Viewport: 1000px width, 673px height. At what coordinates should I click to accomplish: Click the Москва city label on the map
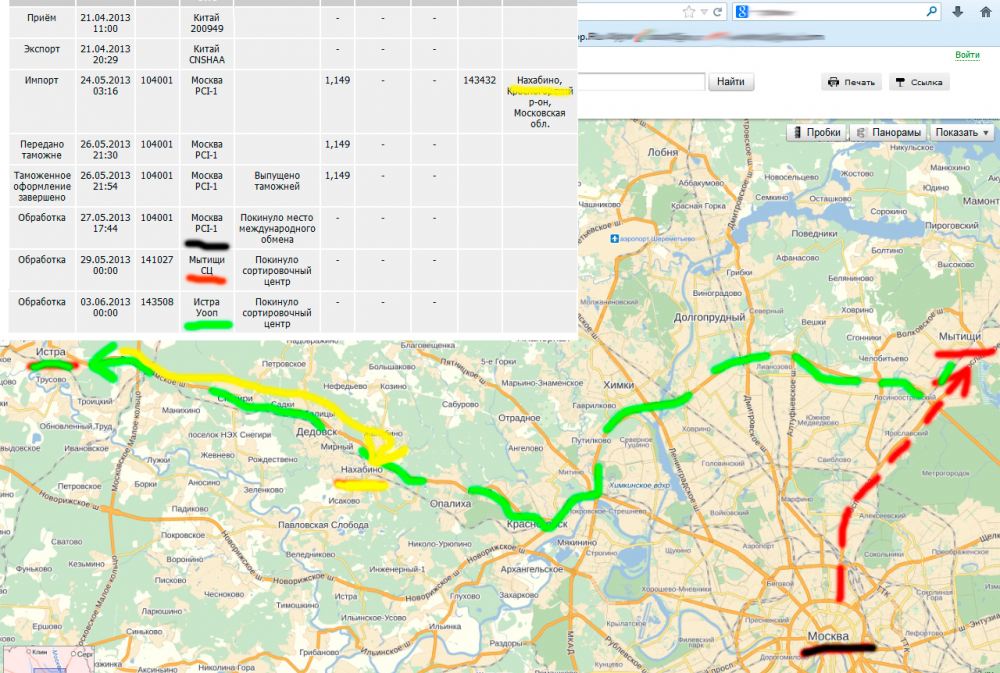(x=828, y=636)
